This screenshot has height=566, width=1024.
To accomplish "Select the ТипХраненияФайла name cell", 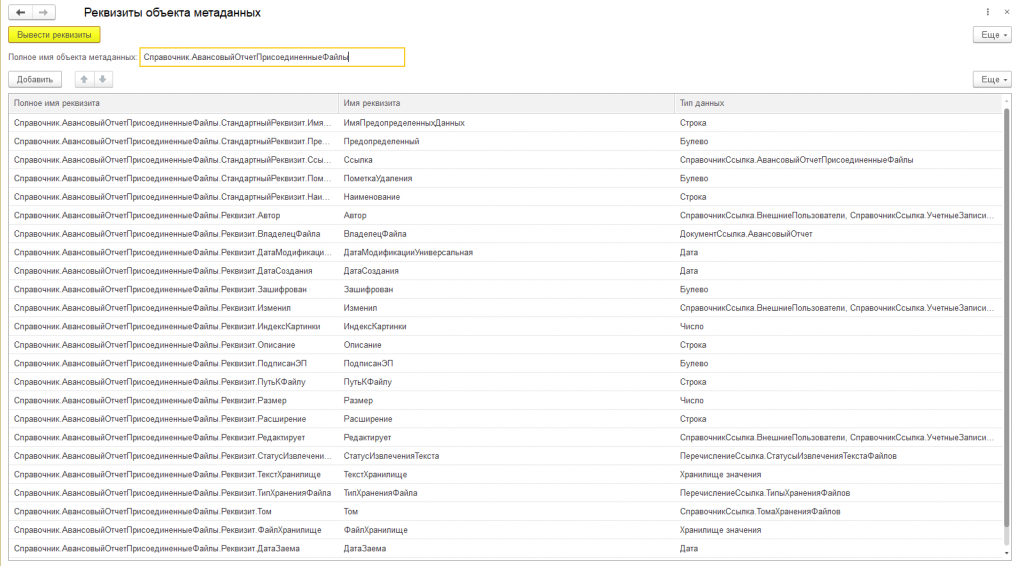I will tap(506, 493).
